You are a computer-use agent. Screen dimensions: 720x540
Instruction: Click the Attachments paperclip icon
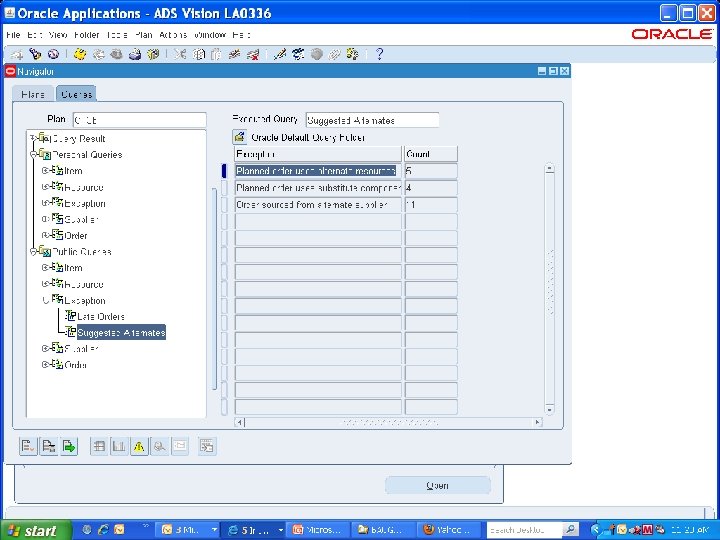pyautogui.click(x=334, y=54)
